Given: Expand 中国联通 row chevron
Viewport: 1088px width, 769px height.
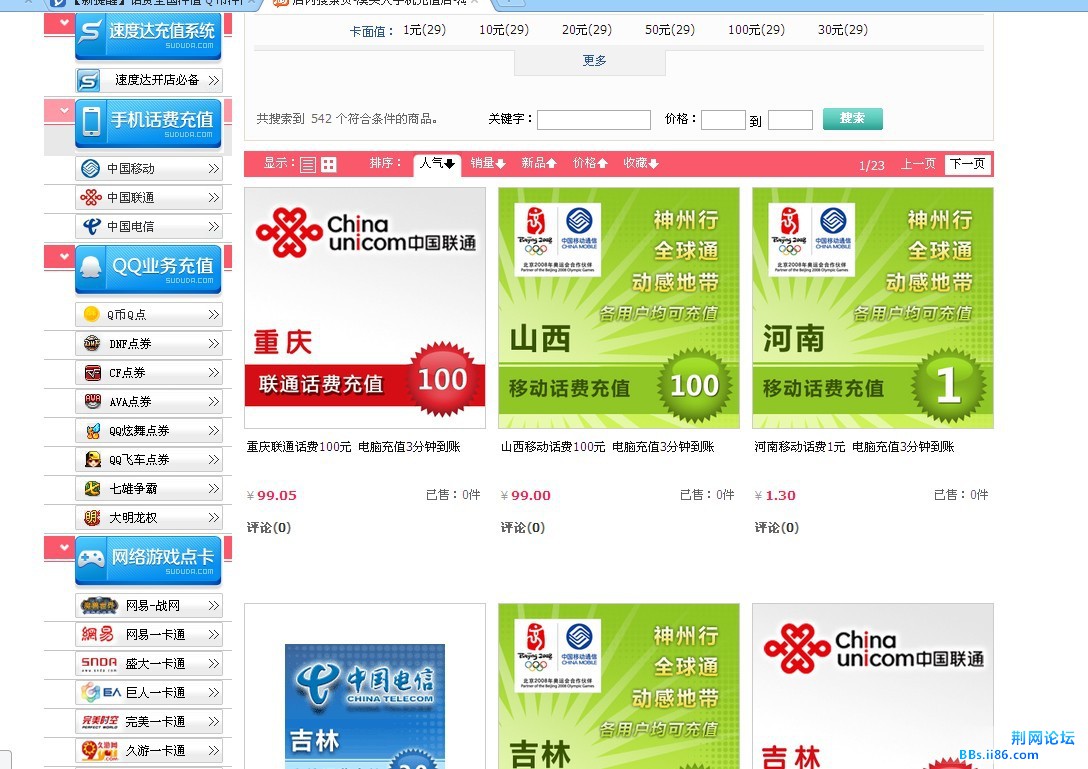Looking at the screenshot, I should click(214, 198).
